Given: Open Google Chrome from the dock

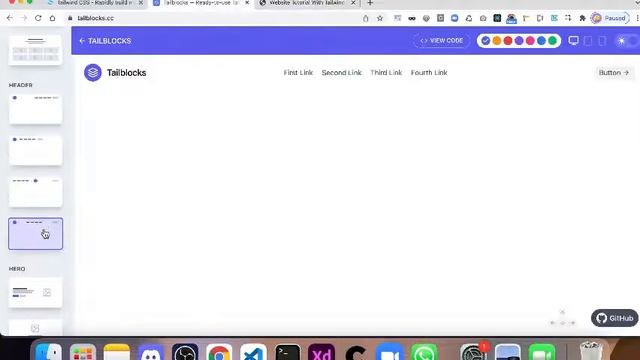Looking at the screenshot, I should point(219,352).
